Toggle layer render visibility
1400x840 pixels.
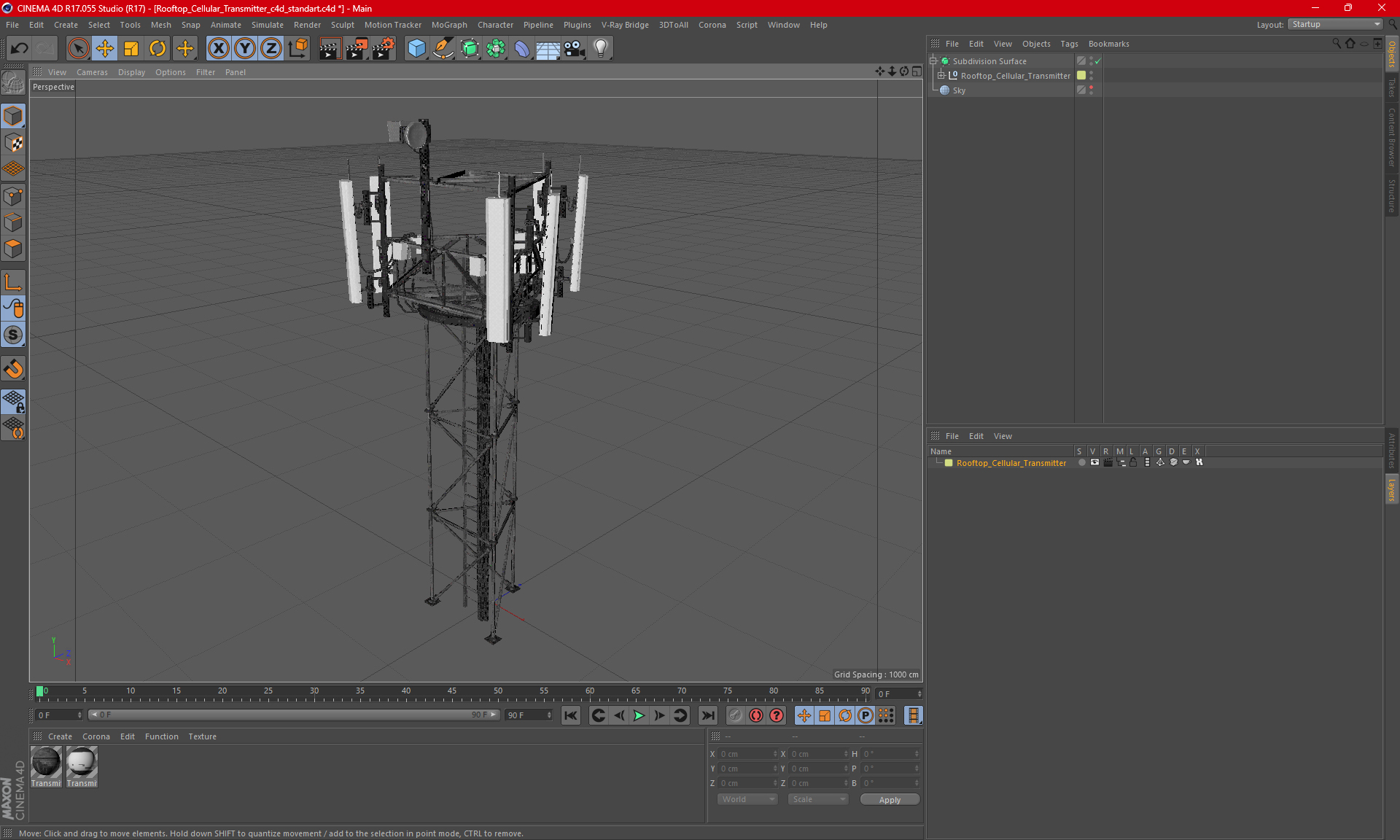[x=1108, y=462]
